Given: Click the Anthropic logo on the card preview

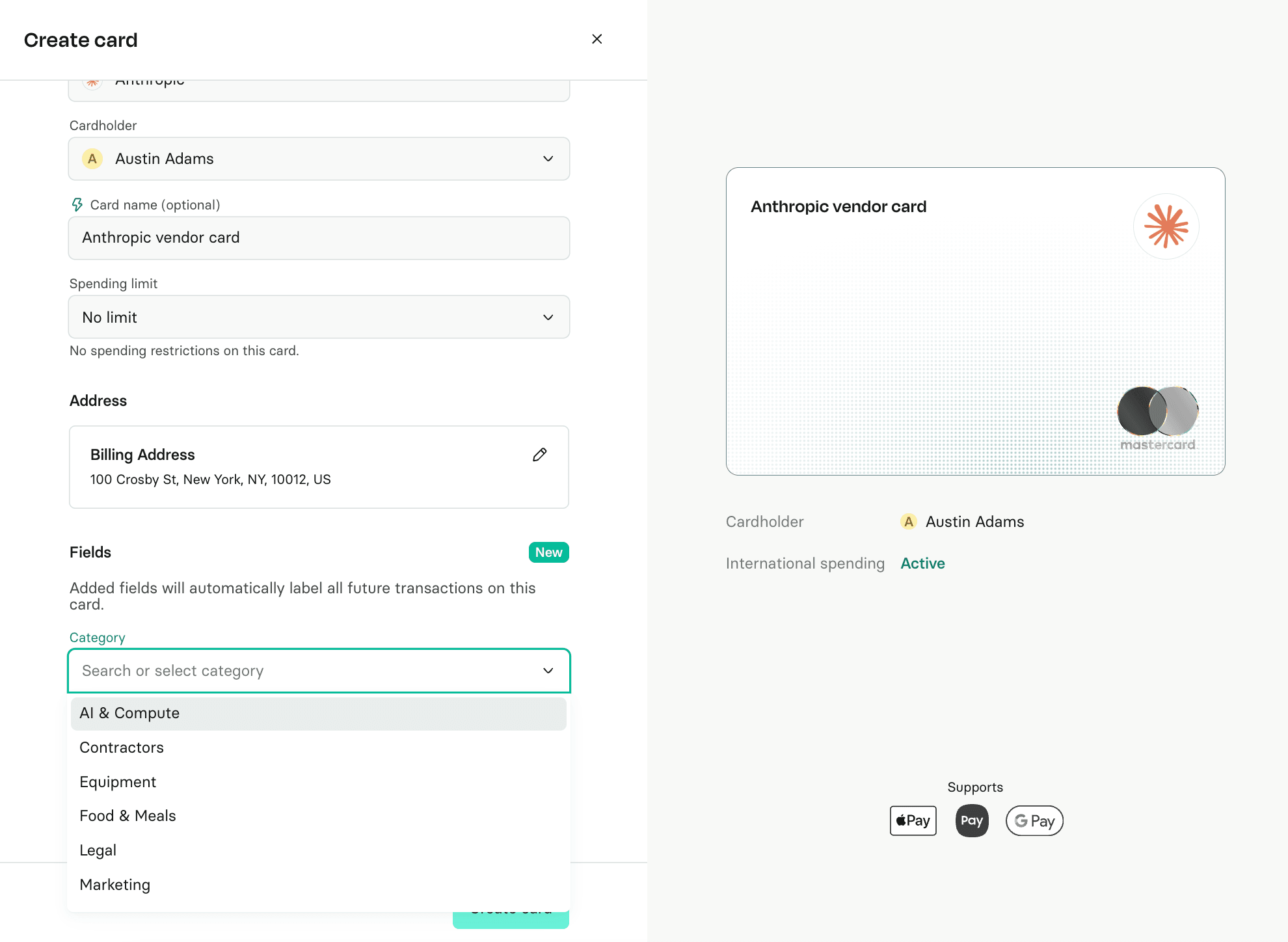Looking at the screenshot, I should [x=1166, y=226].
